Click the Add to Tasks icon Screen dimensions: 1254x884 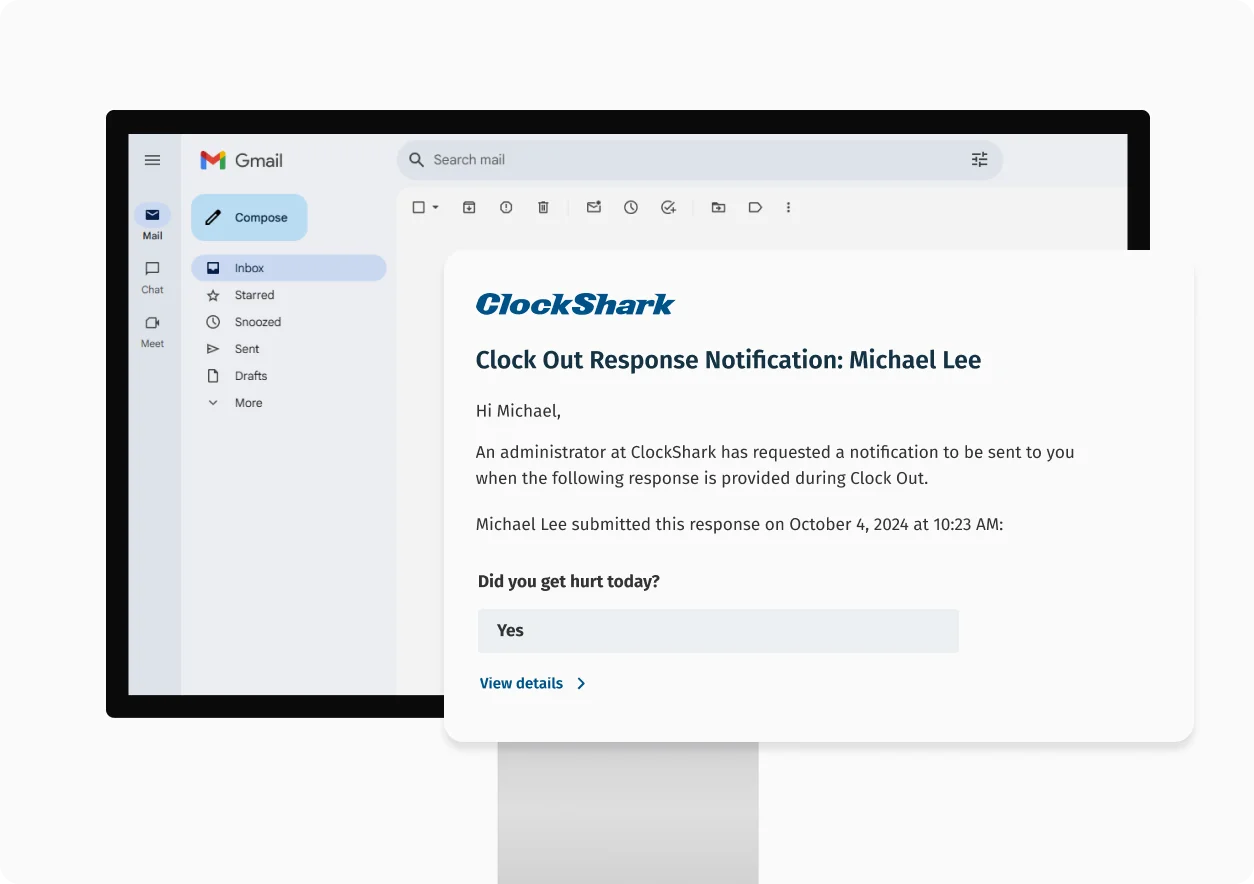point(668,207)
